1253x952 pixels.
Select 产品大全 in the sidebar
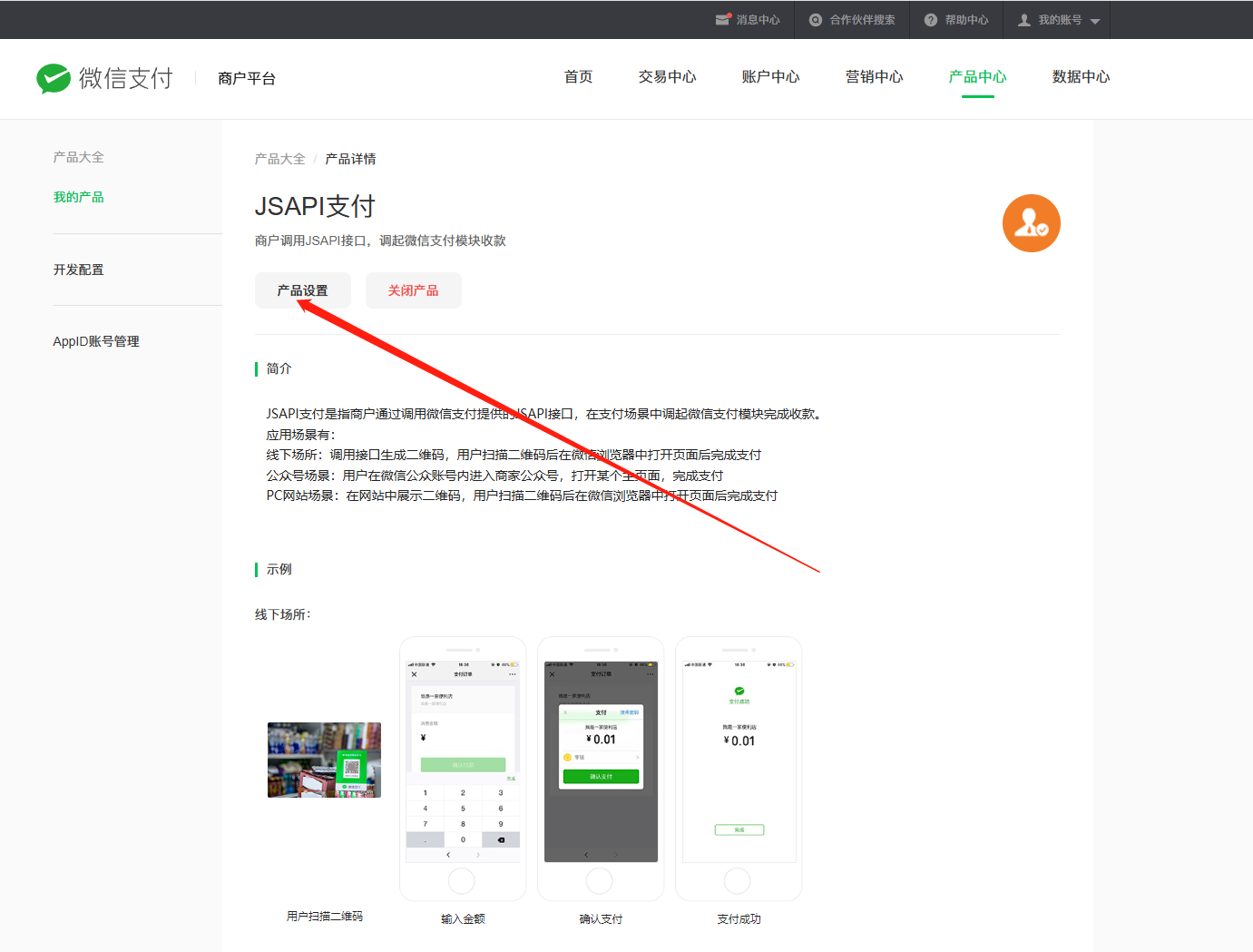coord(79,157)
